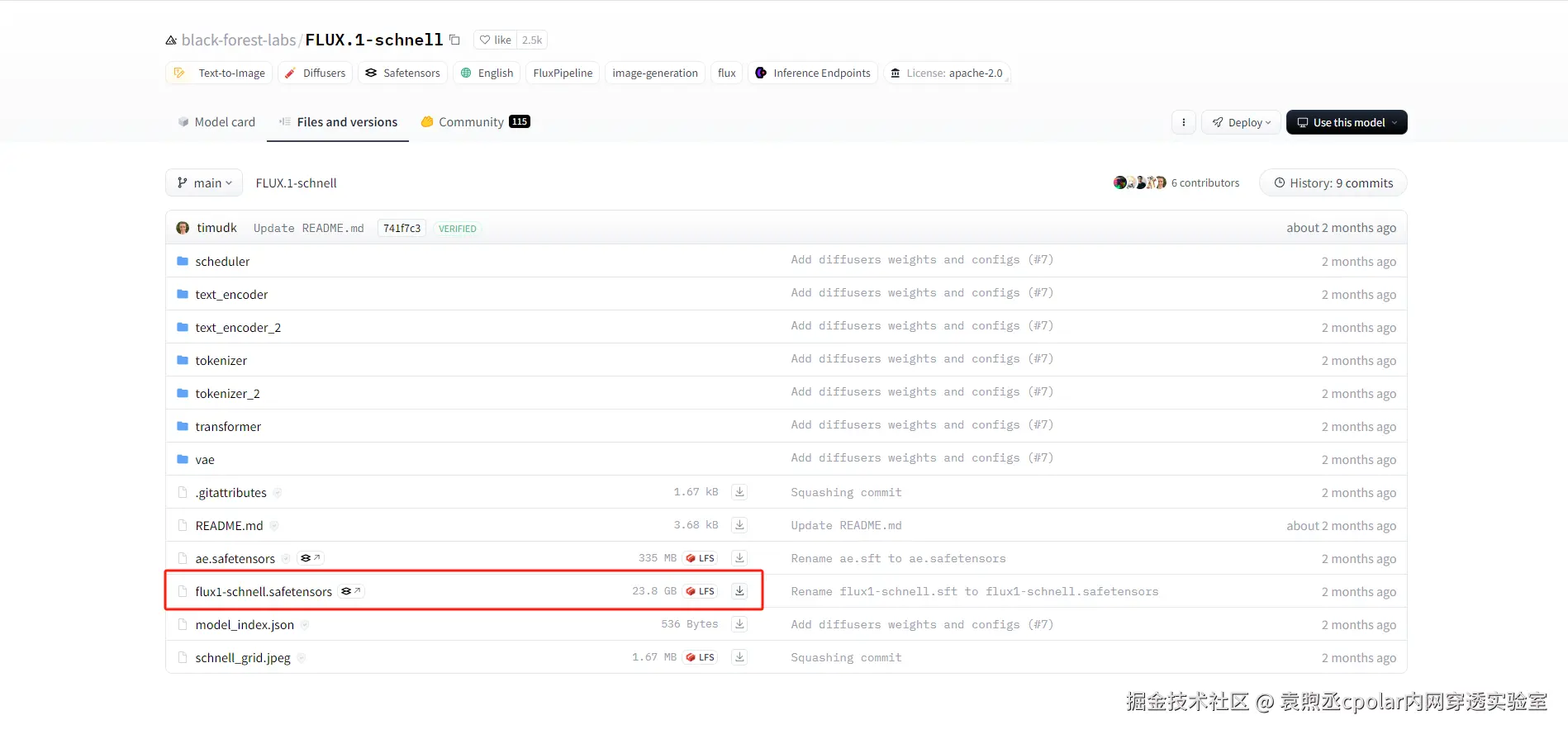Open the text_encoder folder

click(x=231, y=295)
